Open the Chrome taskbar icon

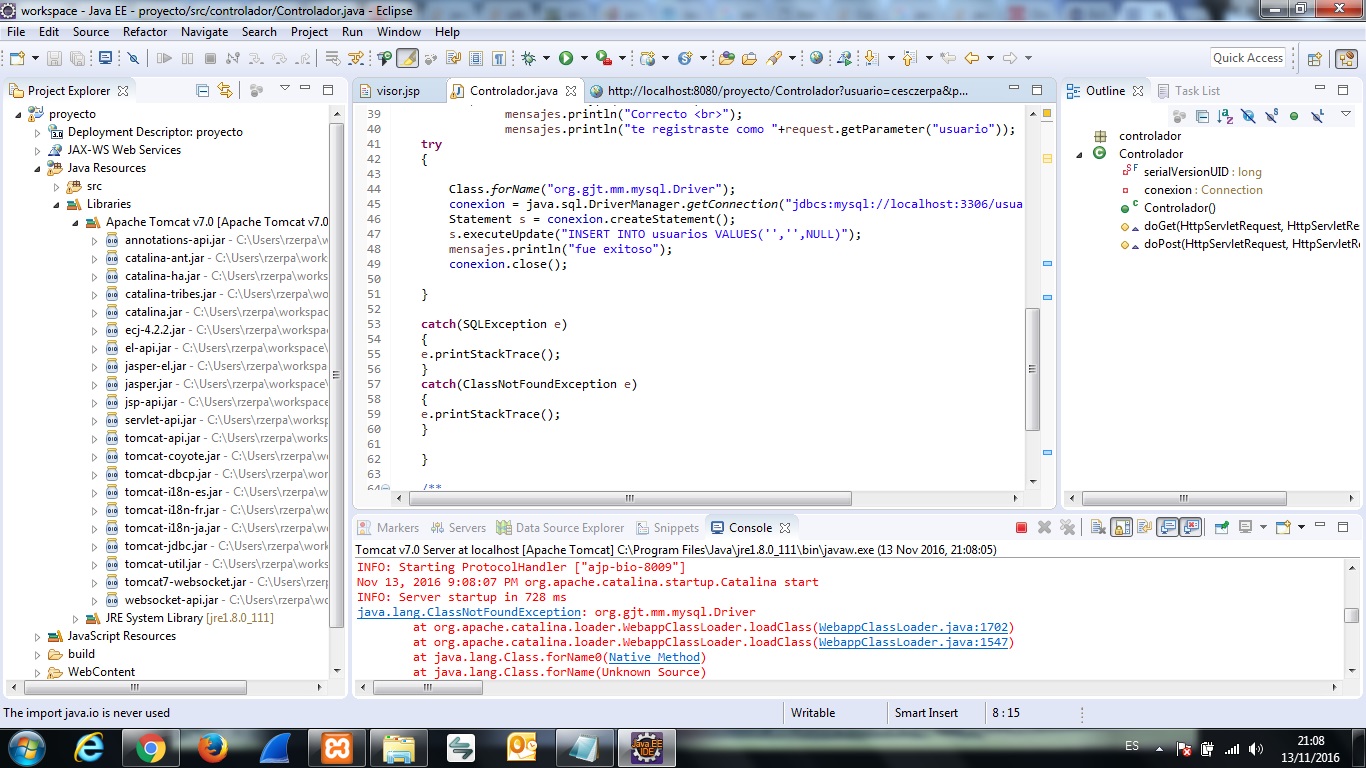click(151, 747)
